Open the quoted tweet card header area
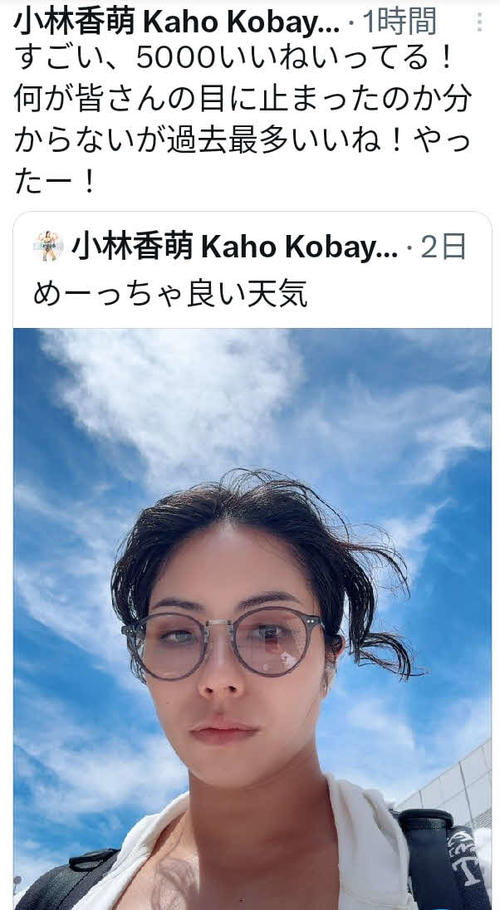Image resolution: width=500 pixels, height=910 pixels. tap(252, 270)
